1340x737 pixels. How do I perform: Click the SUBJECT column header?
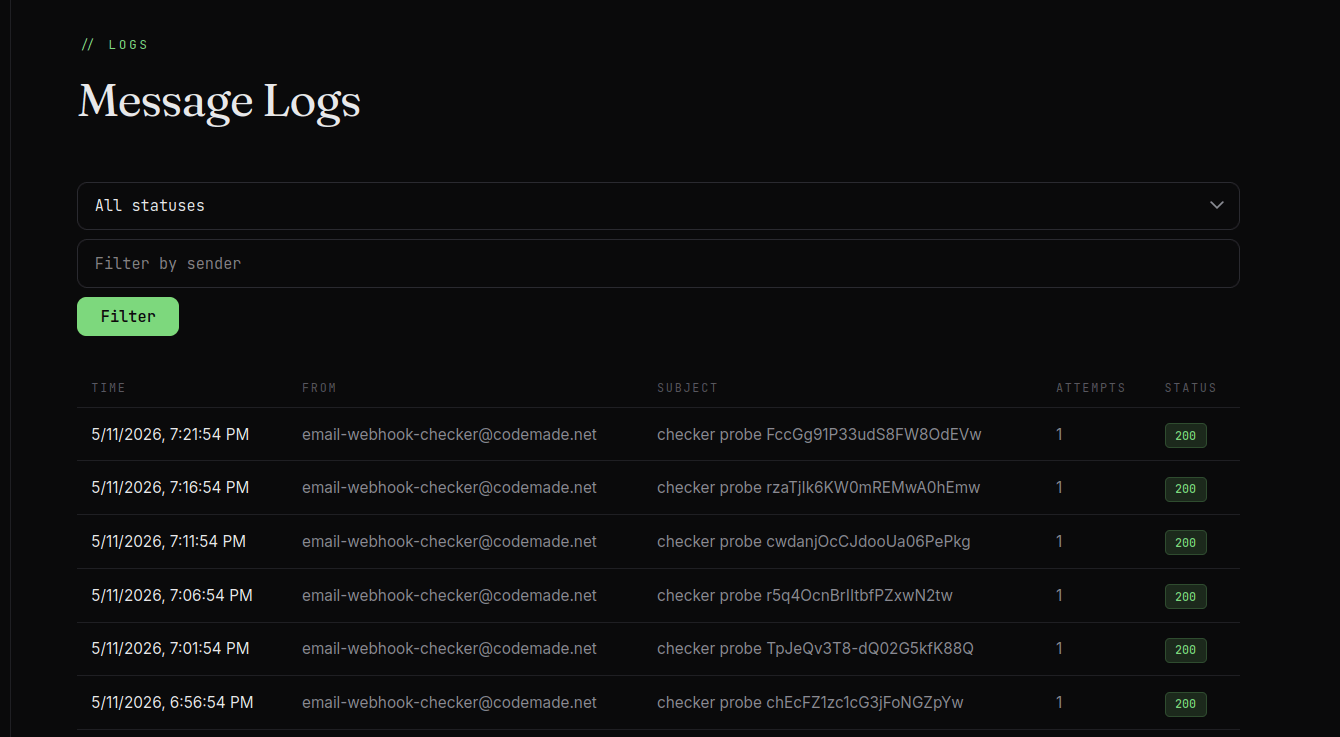point(688,388)
